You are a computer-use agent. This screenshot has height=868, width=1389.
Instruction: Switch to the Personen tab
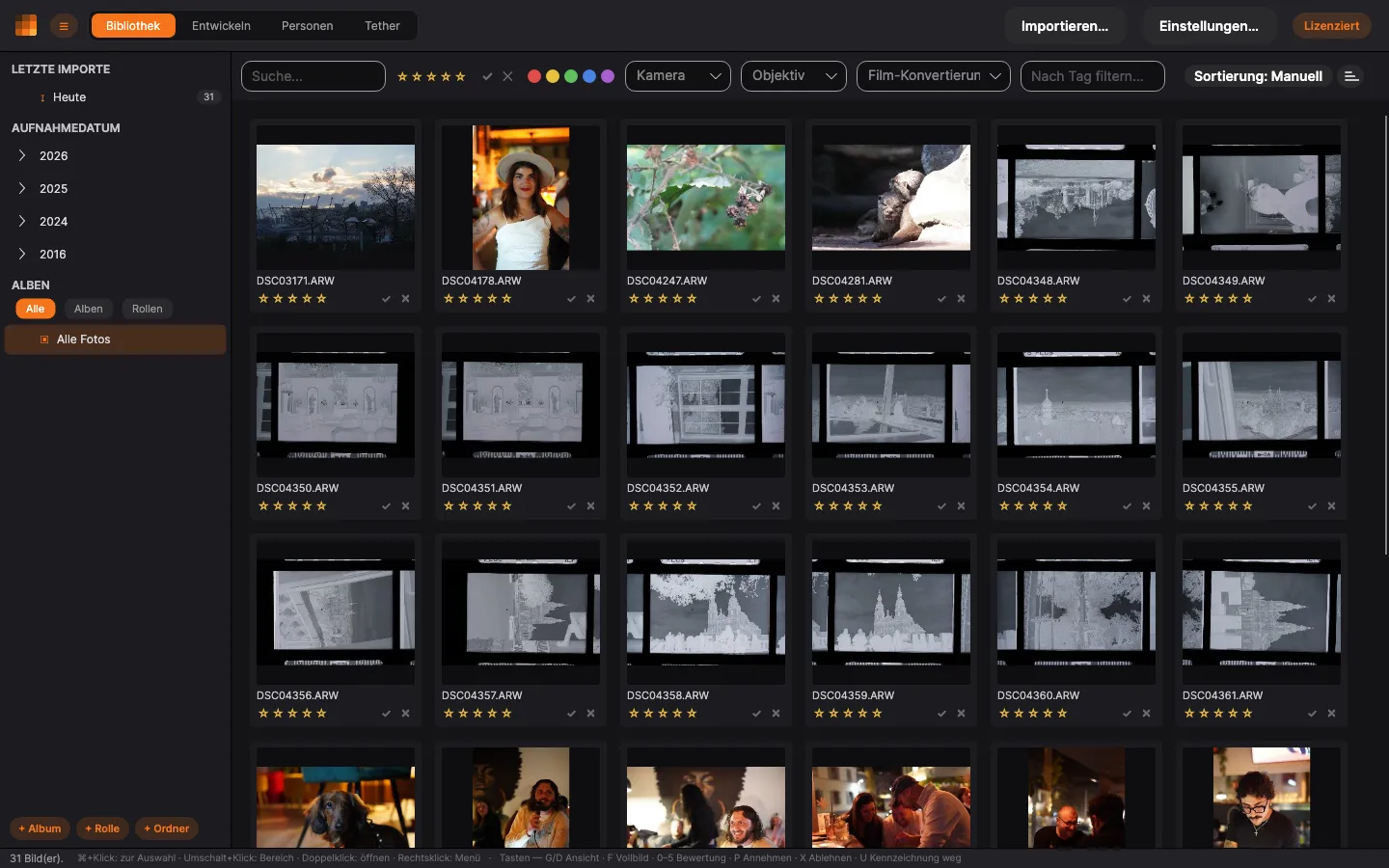(308, 26)
